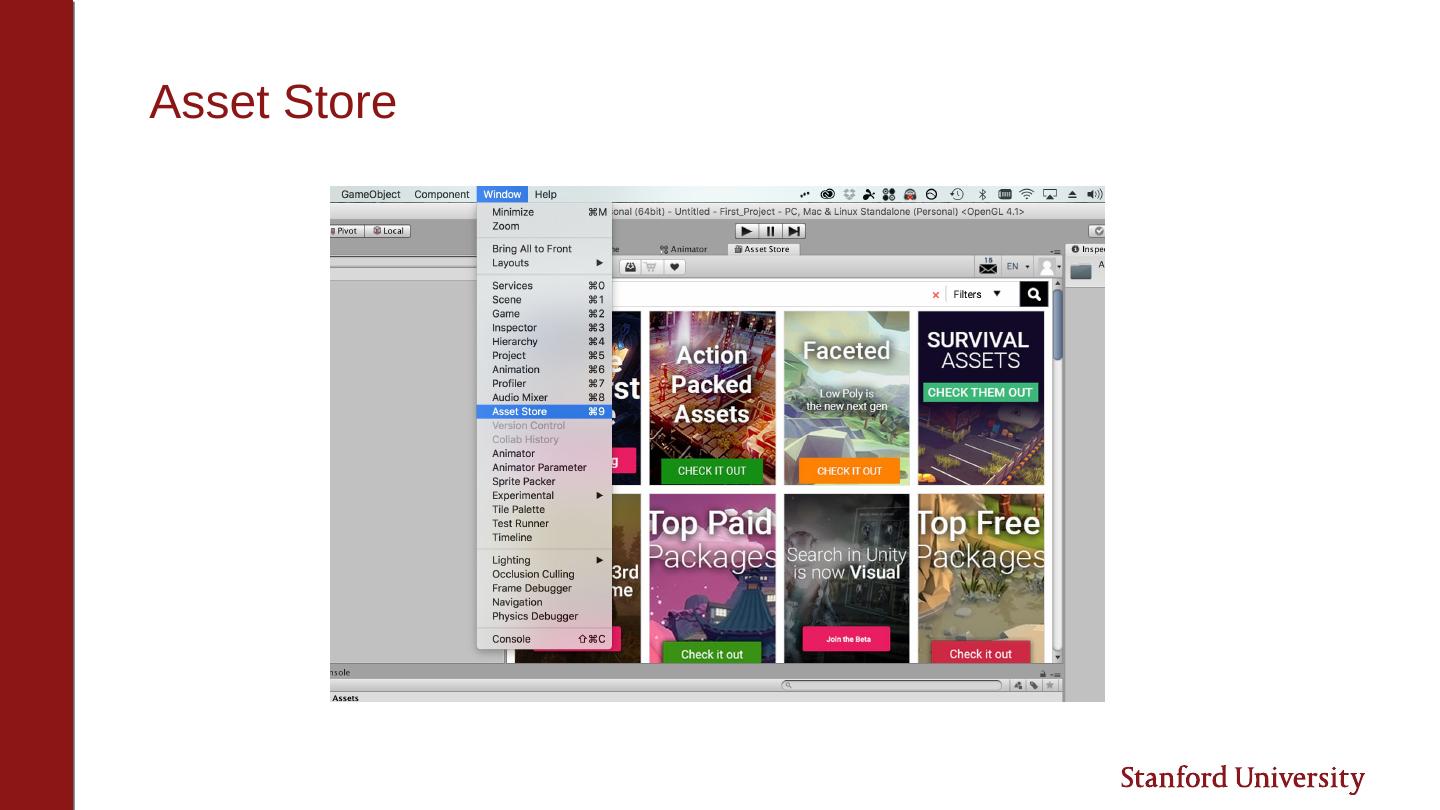Click the Play button in Unity toolbar
1440x810 pixels.
coord(747,231)
